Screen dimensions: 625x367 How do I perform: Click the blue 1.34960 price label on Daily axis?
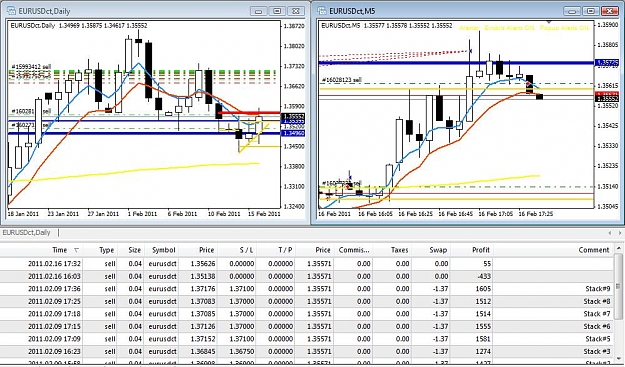[293, 133]
